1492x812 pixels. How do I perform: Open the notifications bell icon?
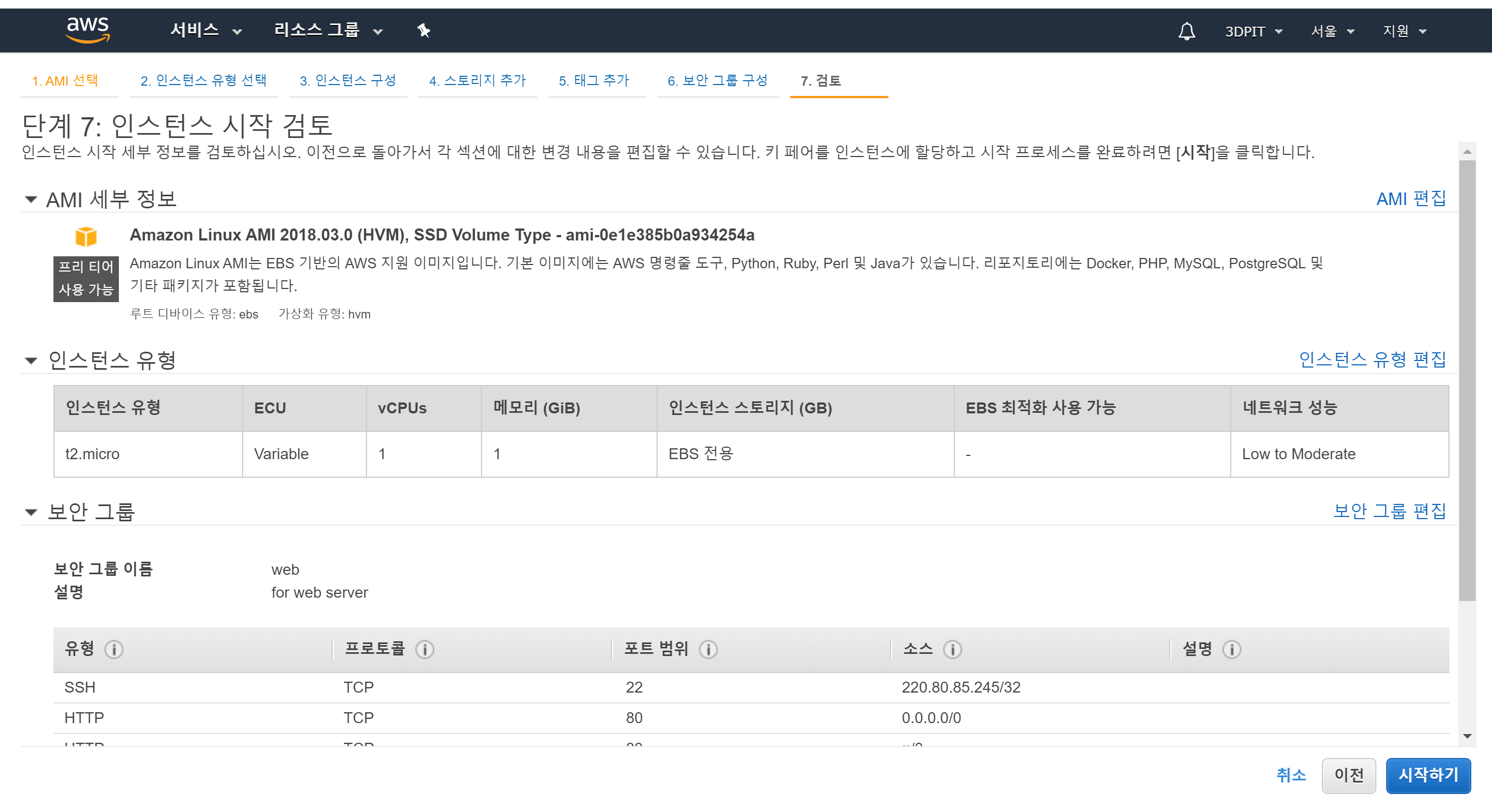(1186, 31)
